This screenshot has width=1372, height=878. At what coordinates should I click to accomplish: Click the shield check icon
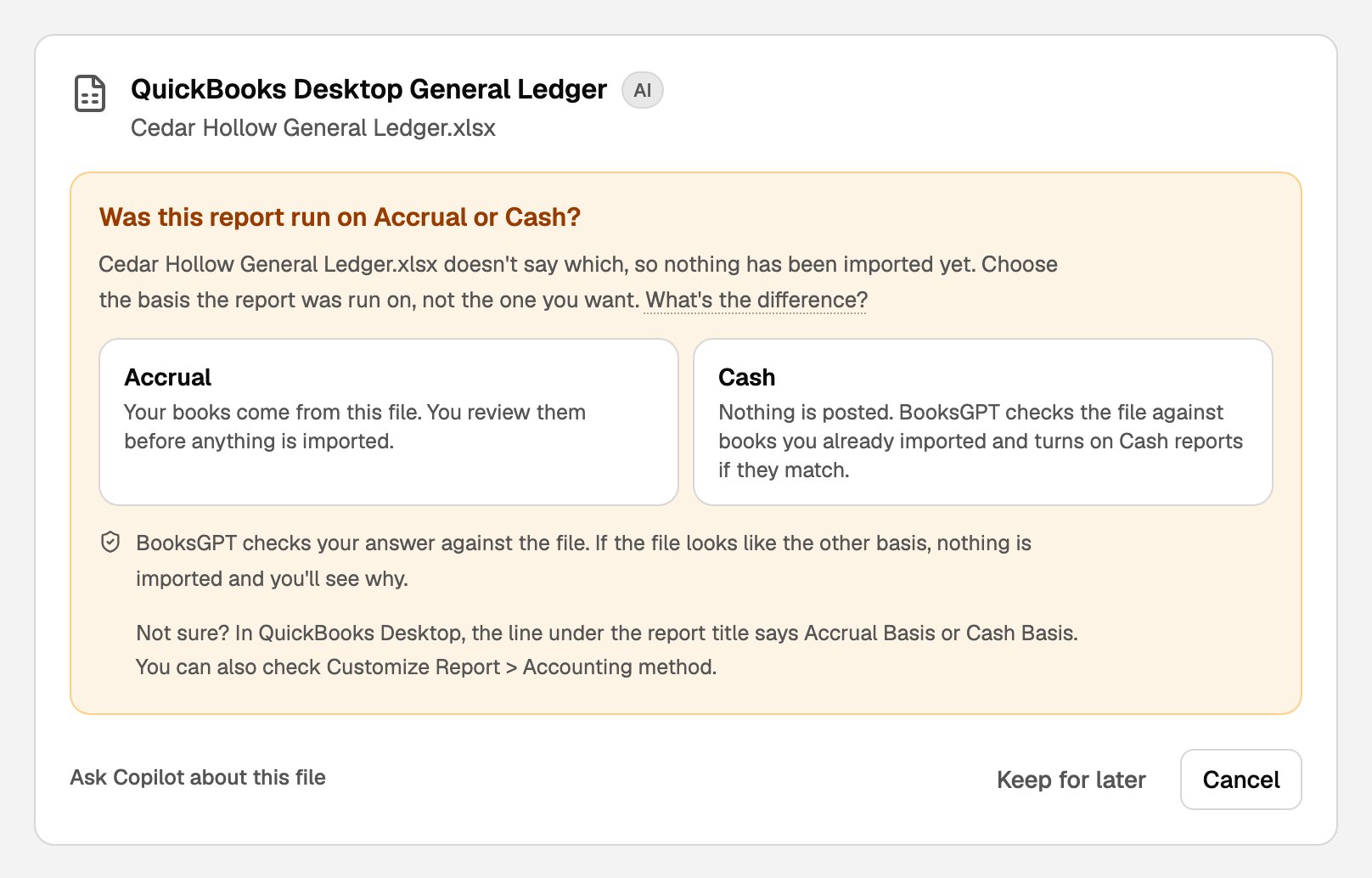[x=110, y=543]
